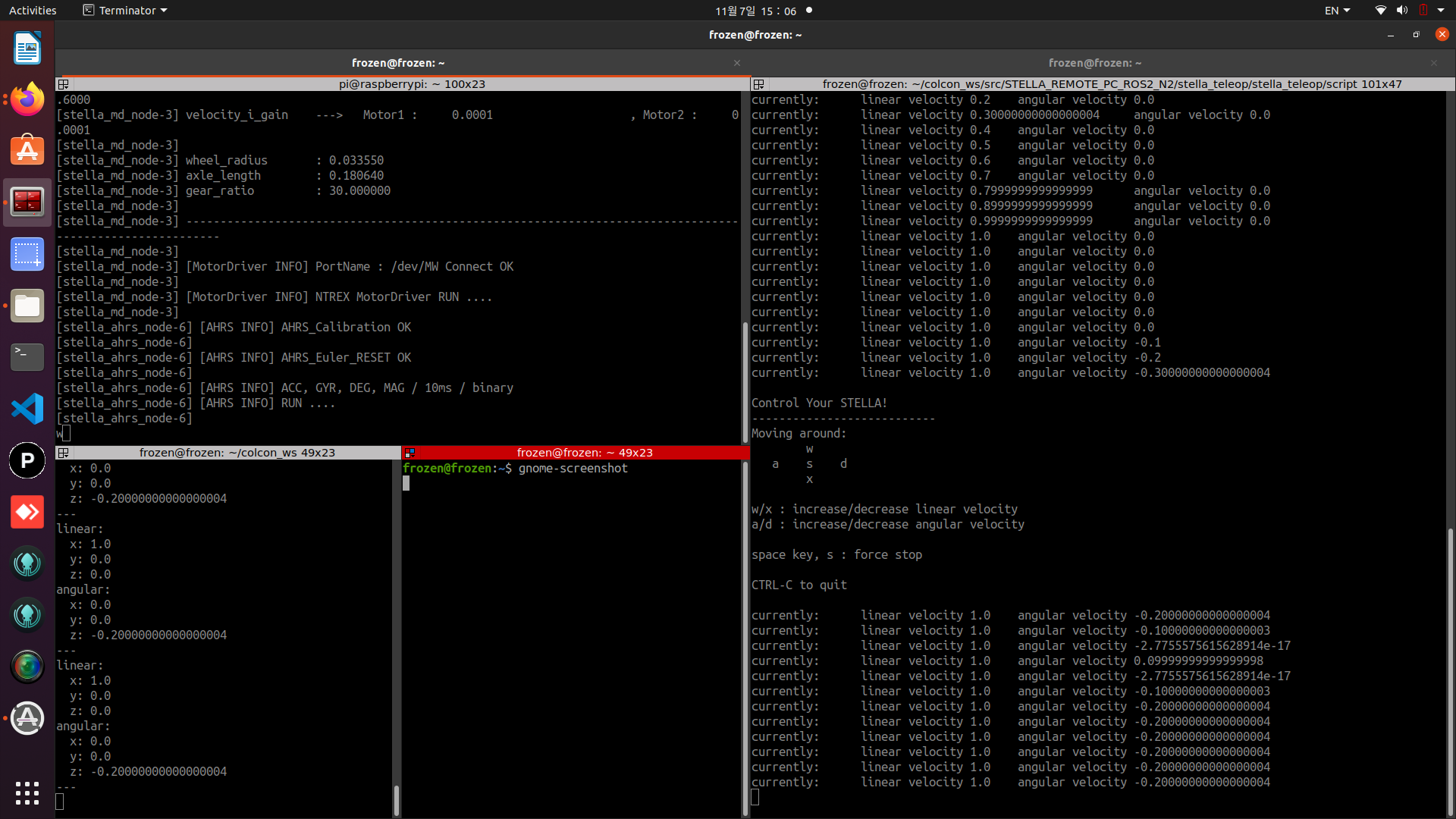Expand system status menu arrow
This screenshot has height=819, width=1456.
click(1441, 11)
